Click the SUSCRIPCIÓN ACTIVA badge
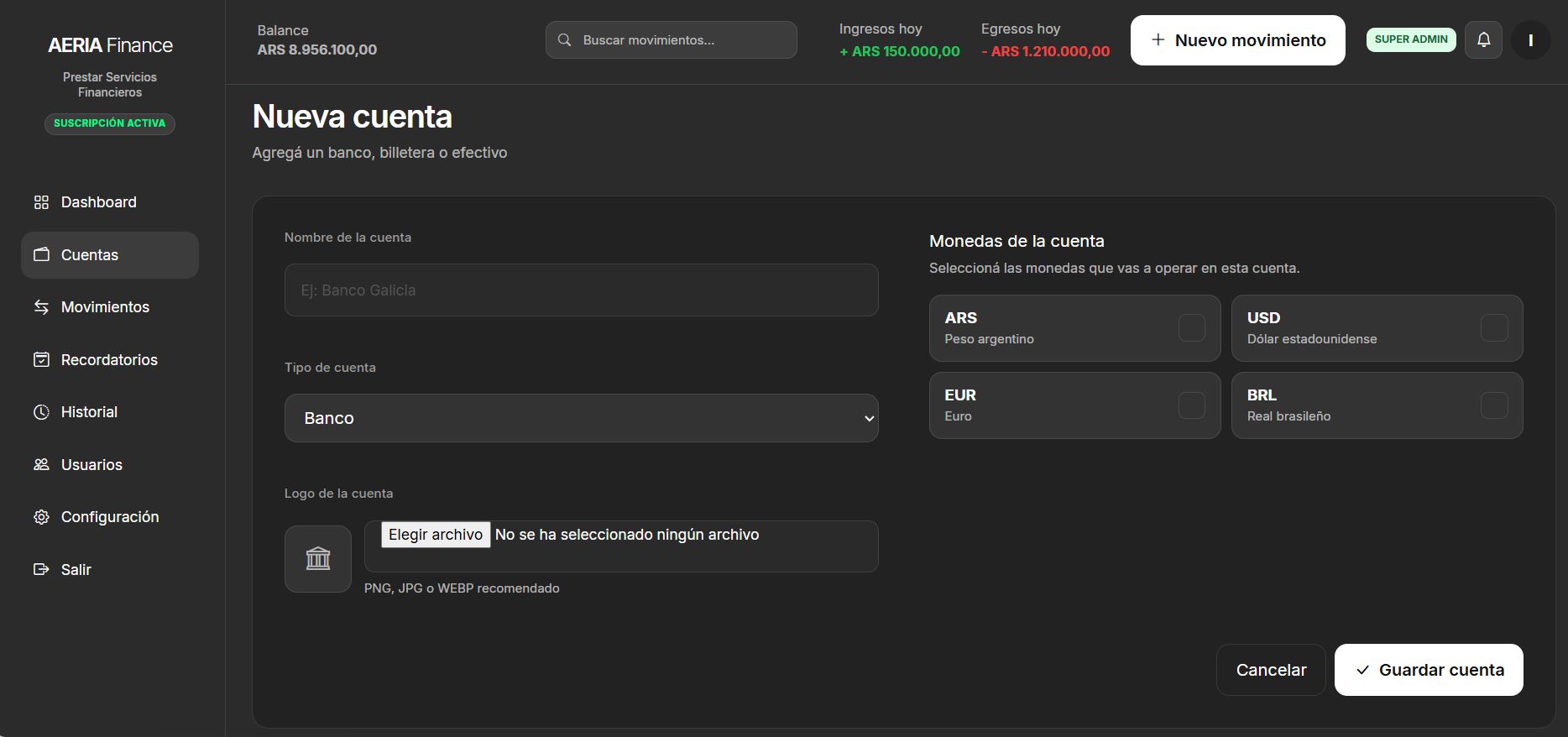Screen dimensions: 1568x737 tap(110, 123)
